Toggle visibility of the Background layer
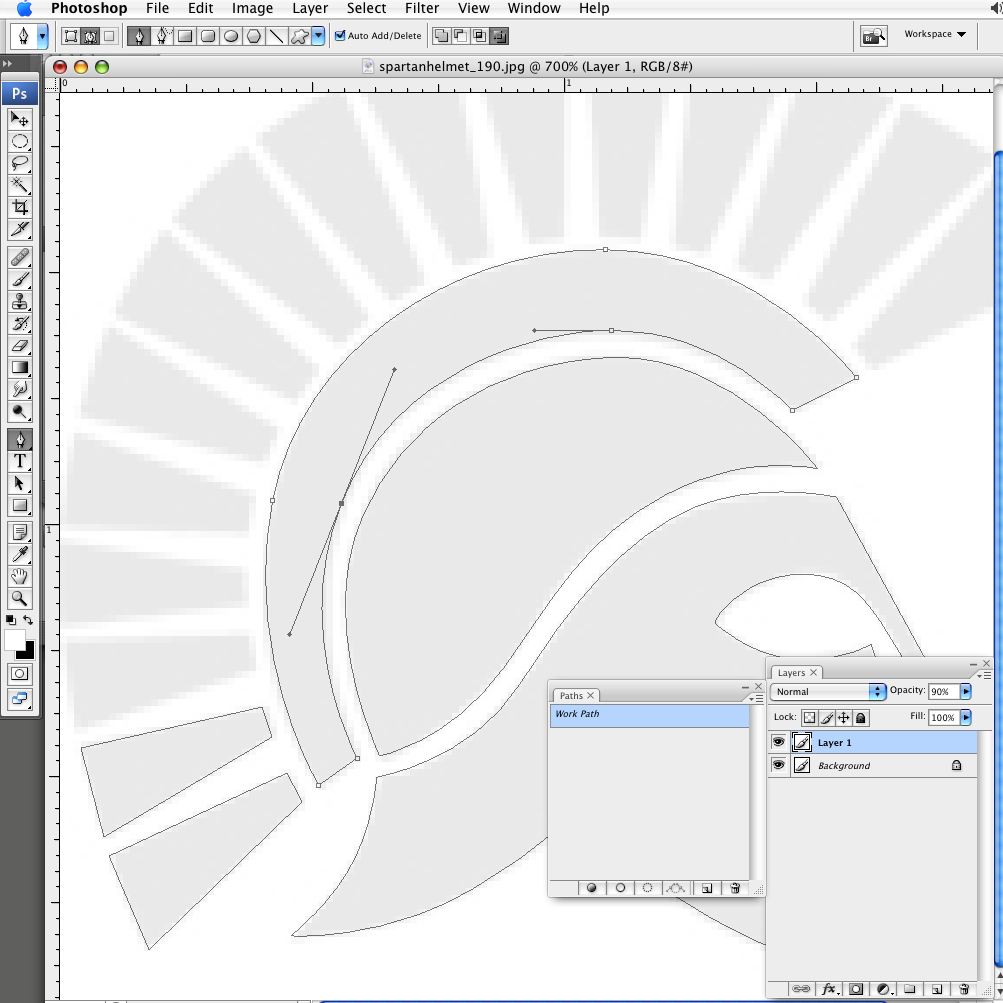The height and width of the screenshot is (1003, 1003). [x=778, y=765]
